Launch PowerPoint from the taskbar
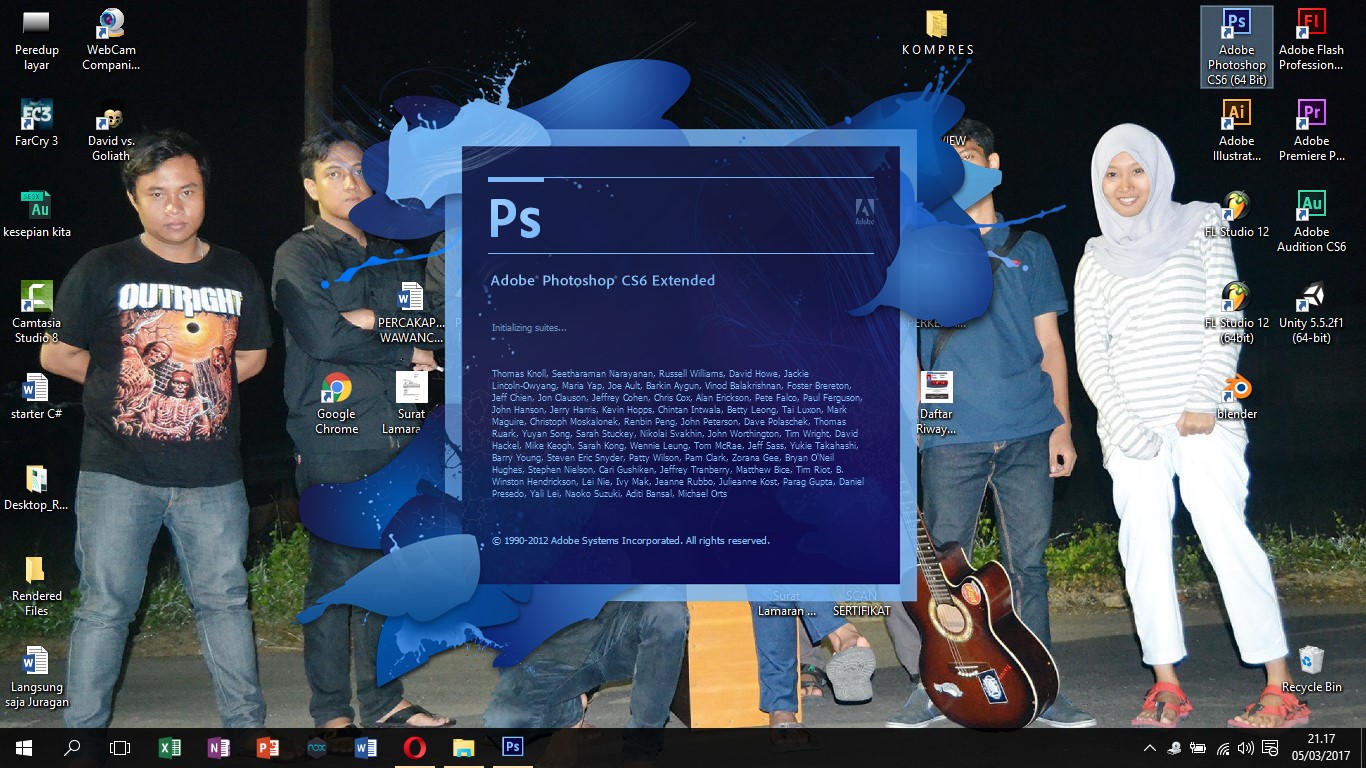This screenshot has width=1366, height=768. point(267,747)
